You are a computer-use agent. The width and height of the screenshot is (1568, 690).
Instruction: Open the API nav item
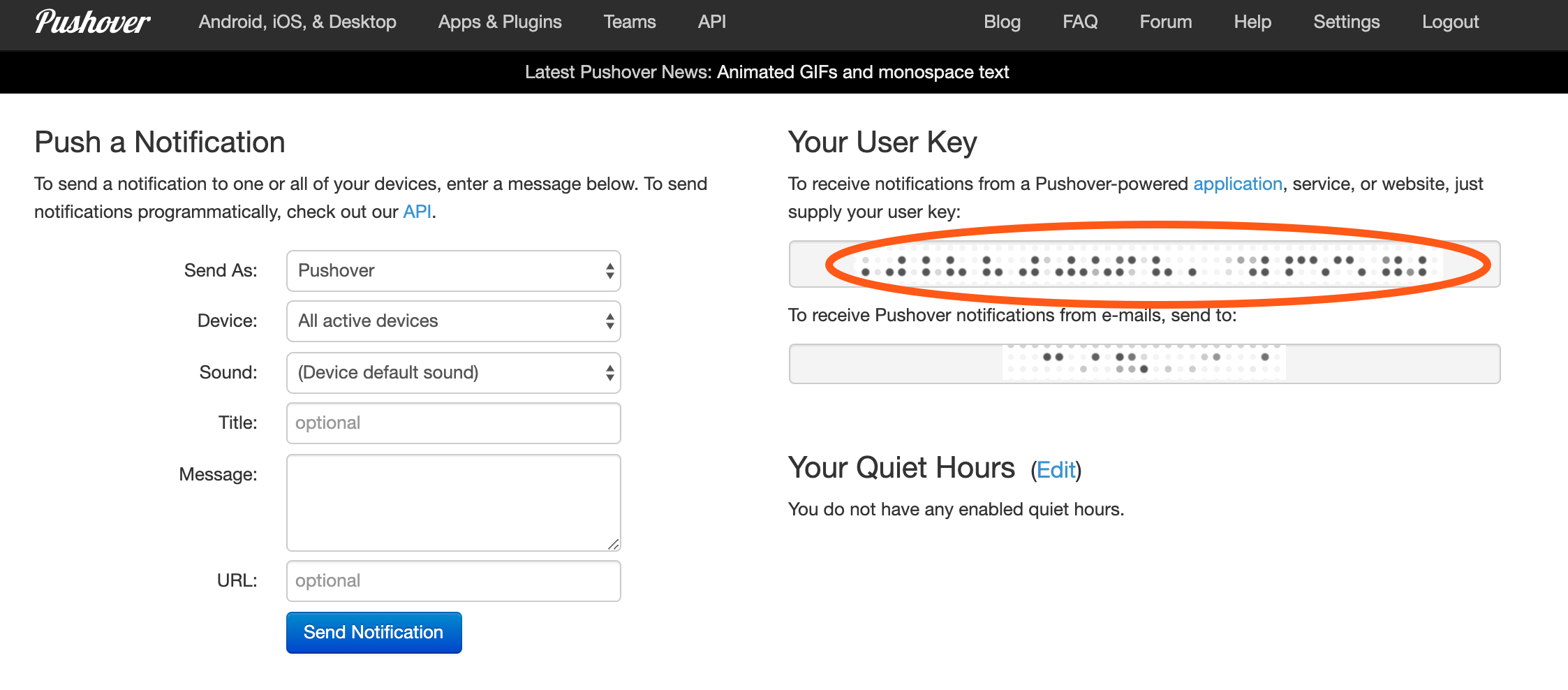712,22
